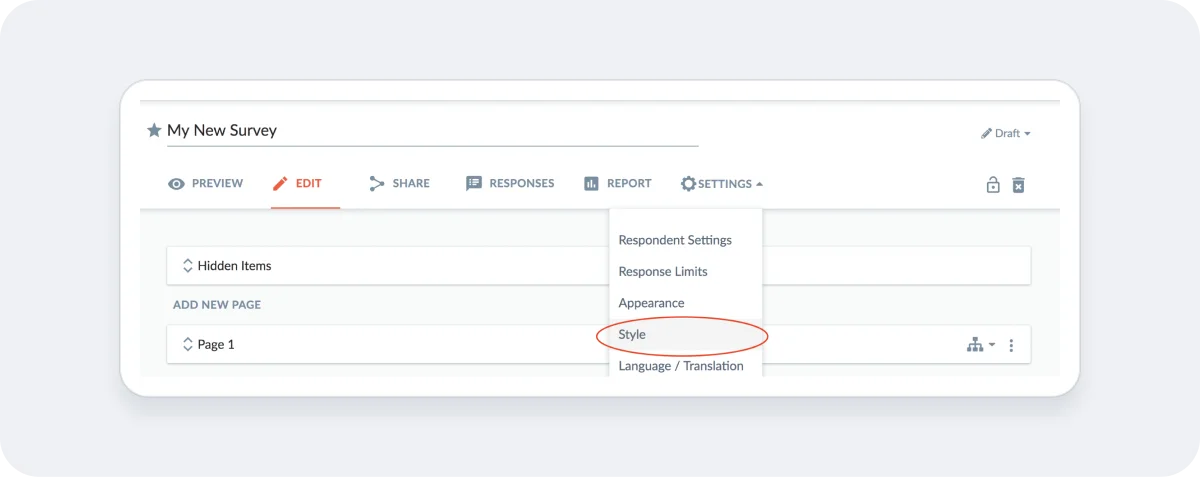Click the star icon beside My New Survey
Screen dimensions: 1200x477
pos(154,131)
